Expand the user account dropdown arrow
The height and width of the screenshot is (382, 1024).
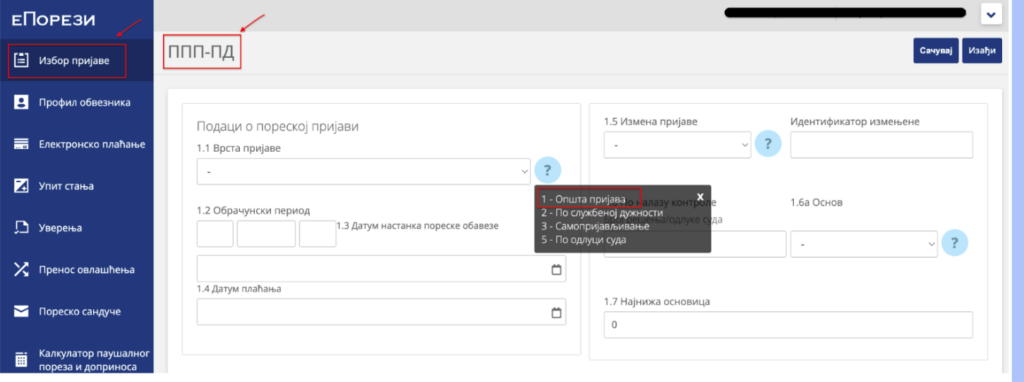click(x=991, y=13)
